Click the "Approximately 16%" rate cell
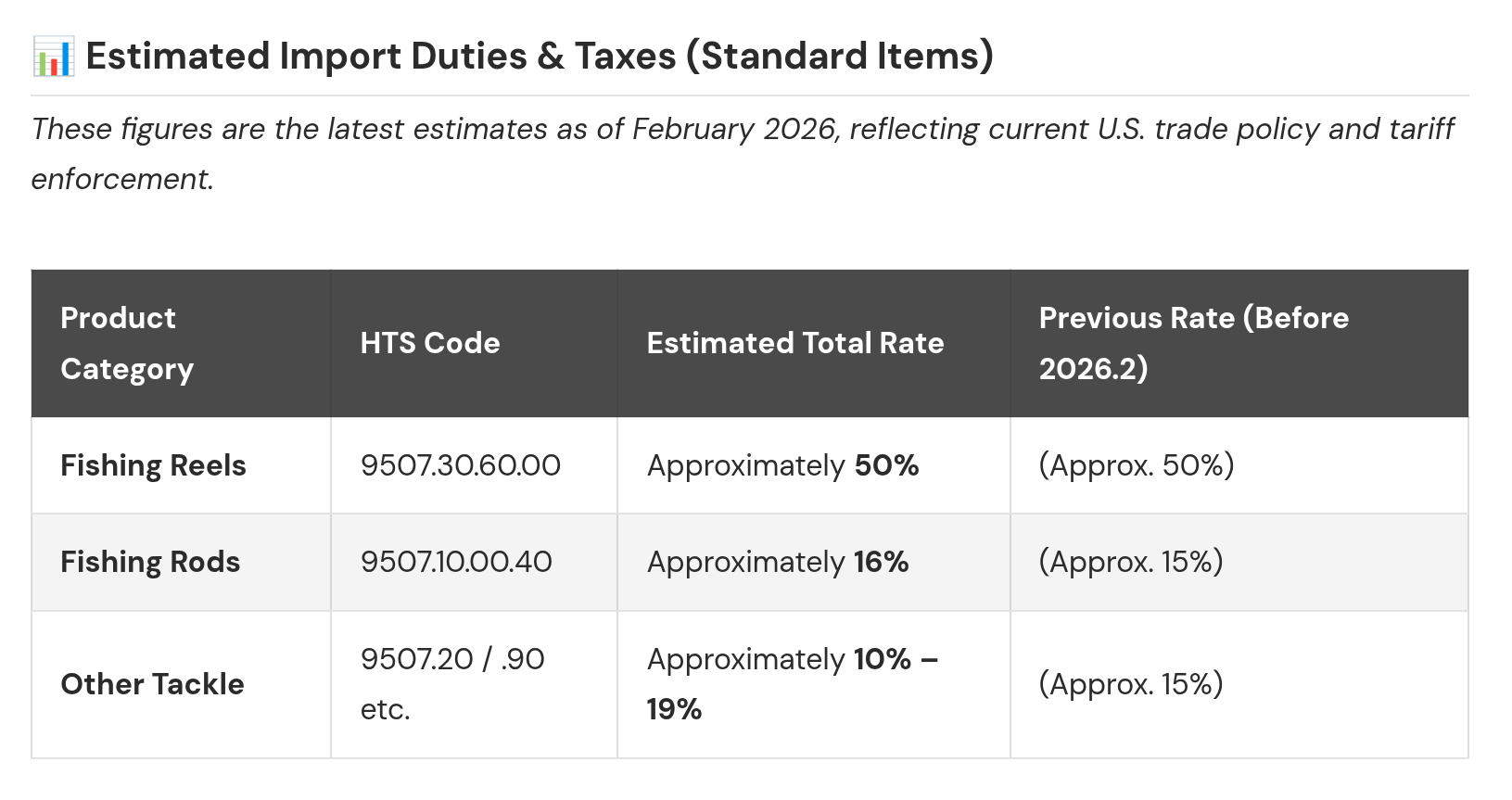 [x=778, y=562]
